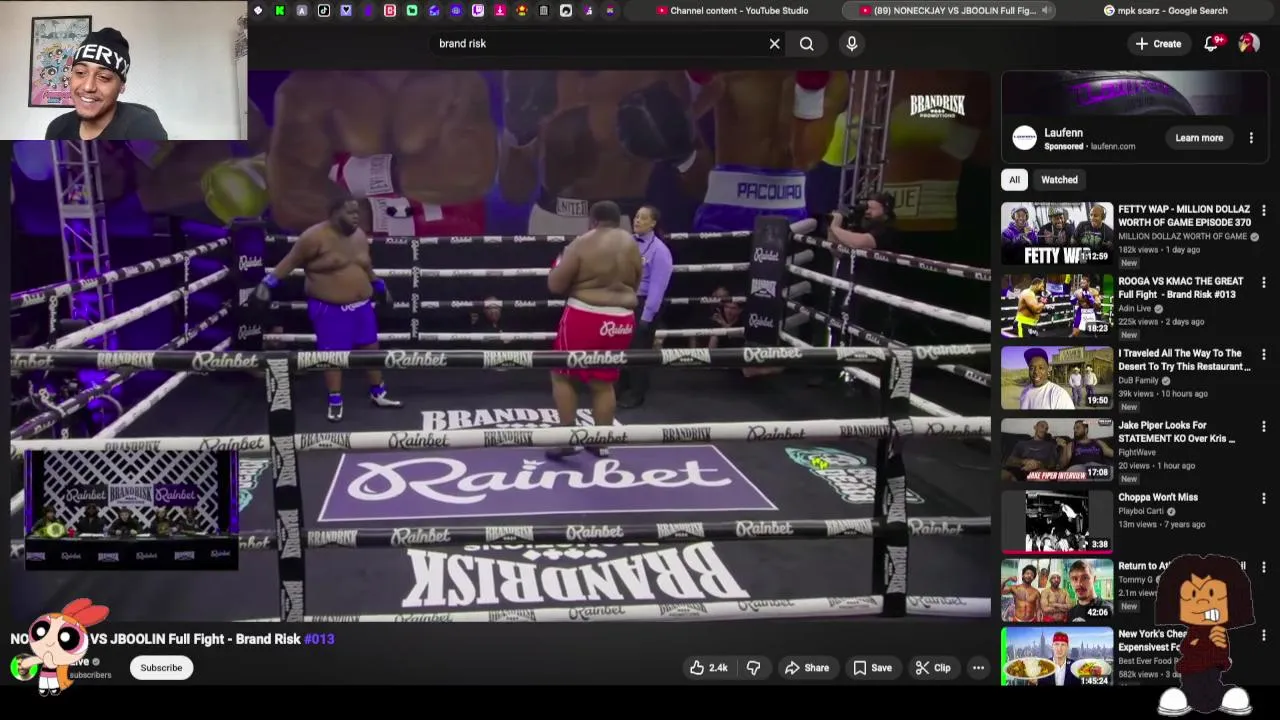Open more actions three-dot menu under video
This screenshot has height=720, width=1280.
coord(979,668)
